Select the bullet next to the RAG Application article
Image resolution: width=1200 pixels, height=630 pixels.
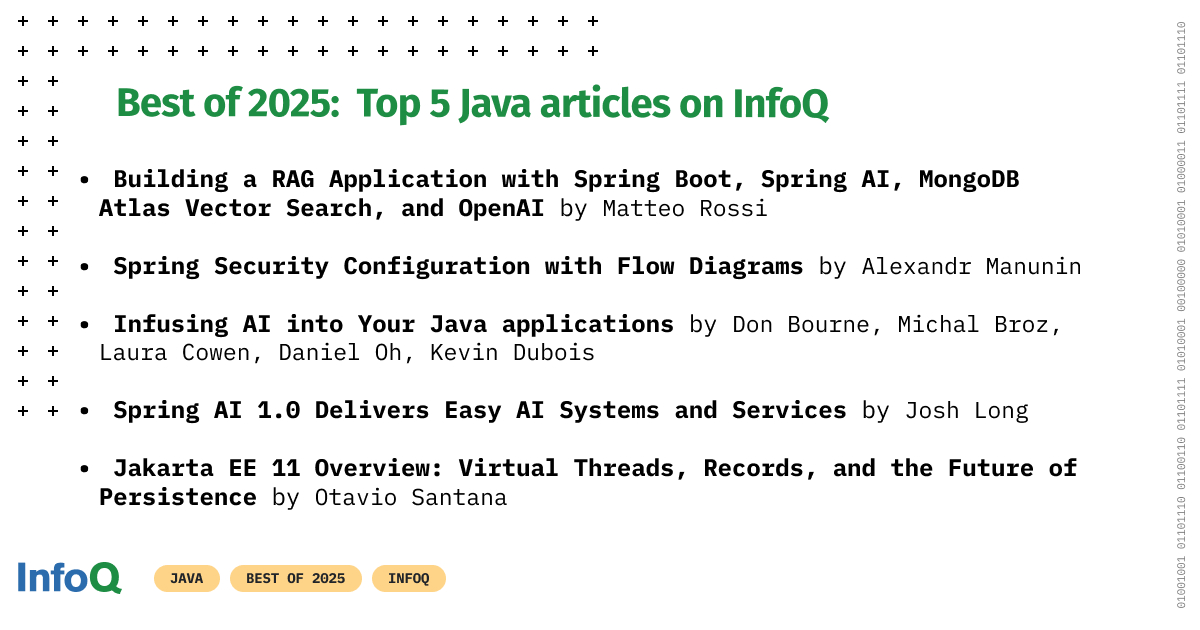[84, 179]
